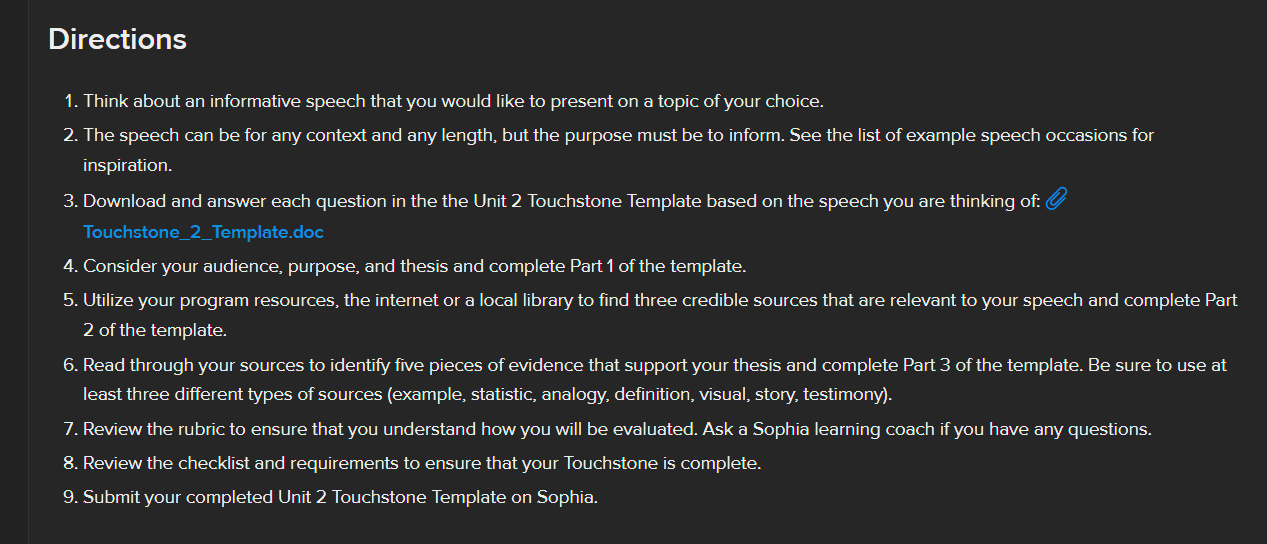This screenshot has width=1267, height=544.
Task: Click step 8 Review the checklist line
Action: click(x=422, y=464)
